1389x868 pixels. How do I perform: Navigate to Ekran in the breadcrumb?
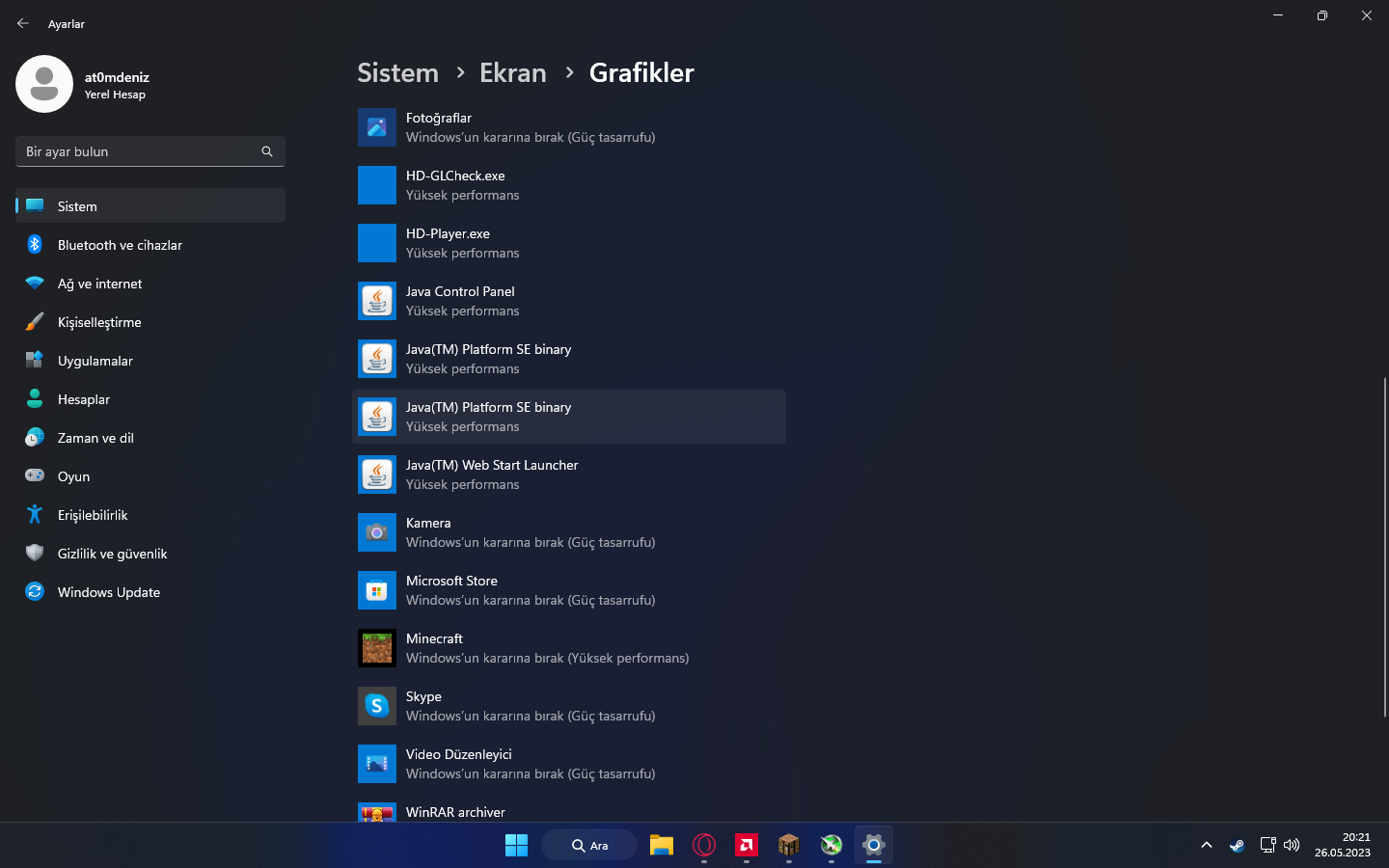[513, 73]
